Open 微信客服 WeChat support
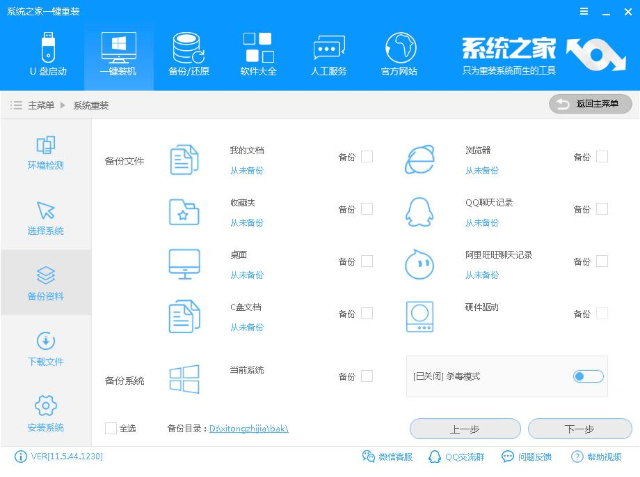Screen dimensions: 640x477 (x=387, y=457)
